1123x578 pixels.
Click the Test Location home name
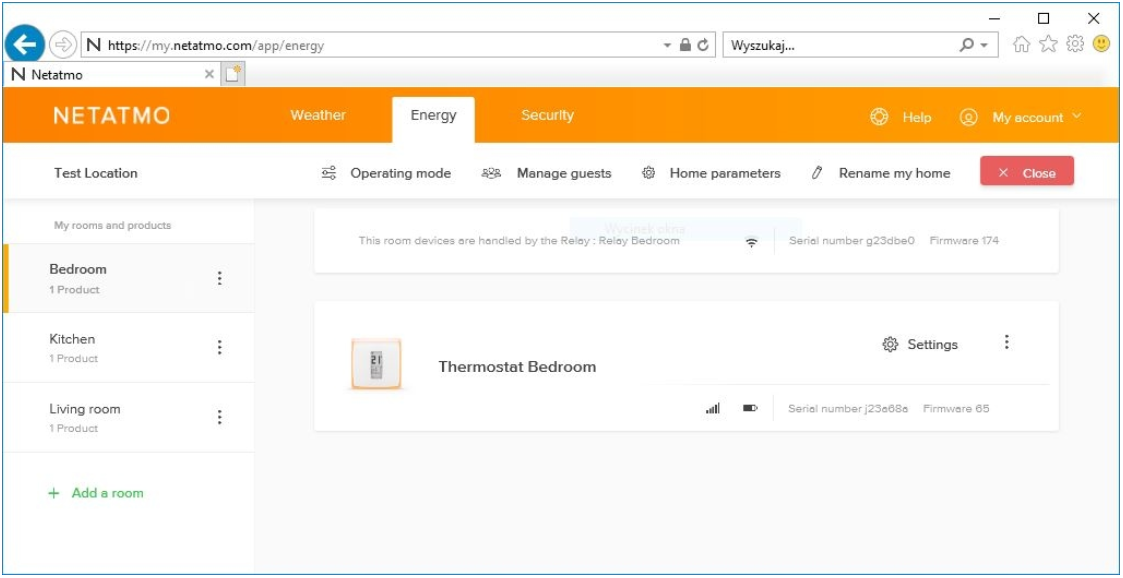pos(96,173)
